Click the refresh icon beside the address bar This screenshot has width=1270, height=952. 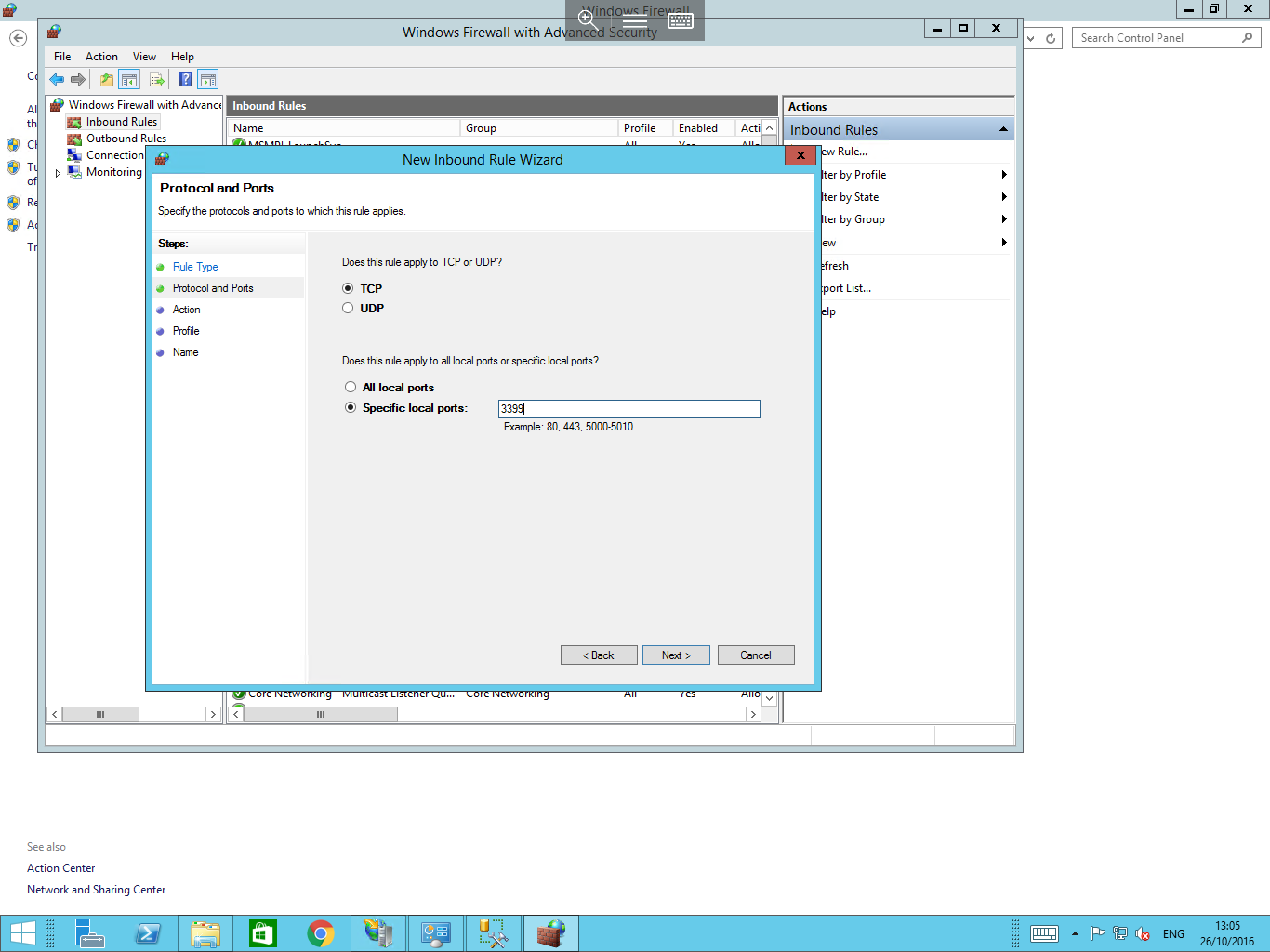pyautogui.click(x=1050, y=39)
